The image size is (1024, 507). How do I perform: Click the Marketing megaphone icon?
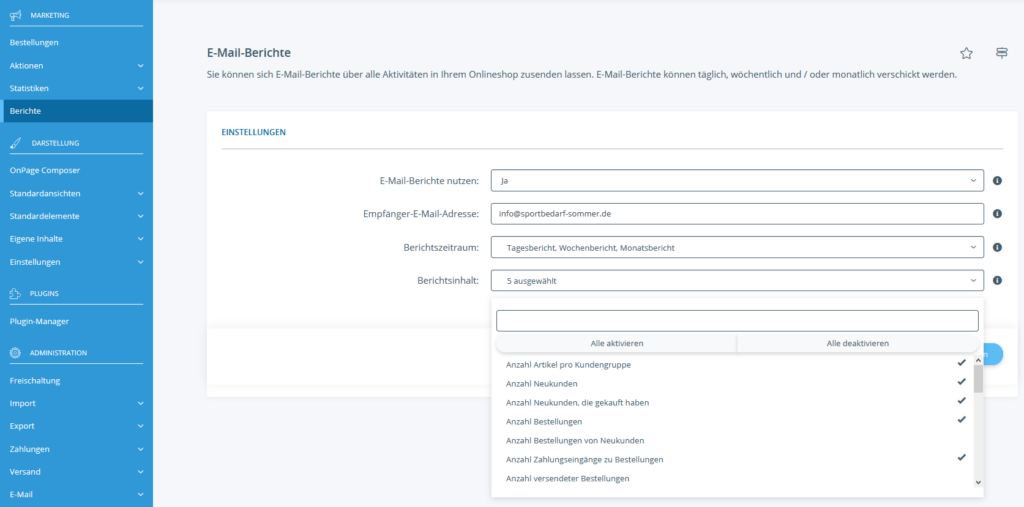[16, 15]
